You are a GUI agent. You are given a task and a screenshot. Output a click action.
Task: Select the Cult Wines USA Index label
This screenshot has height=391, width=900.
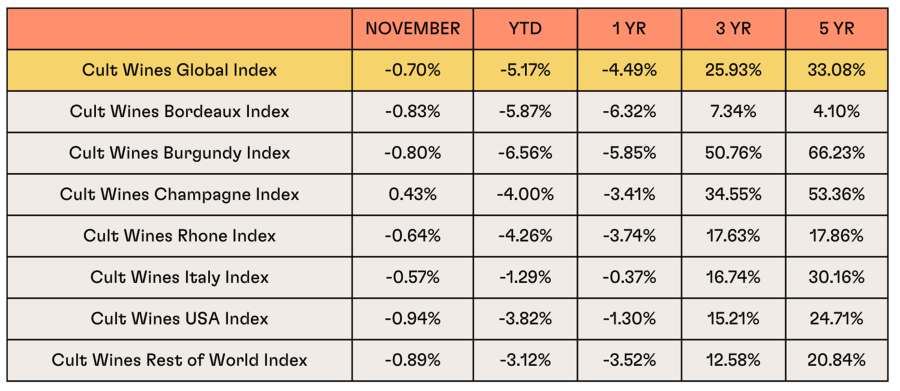click(x=180, y=319)
